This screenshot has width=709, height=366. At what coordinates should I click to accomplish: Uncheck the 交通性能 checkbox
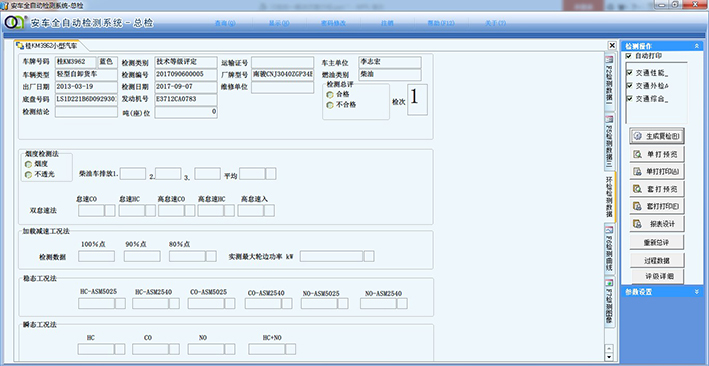[x=629, y=73]
